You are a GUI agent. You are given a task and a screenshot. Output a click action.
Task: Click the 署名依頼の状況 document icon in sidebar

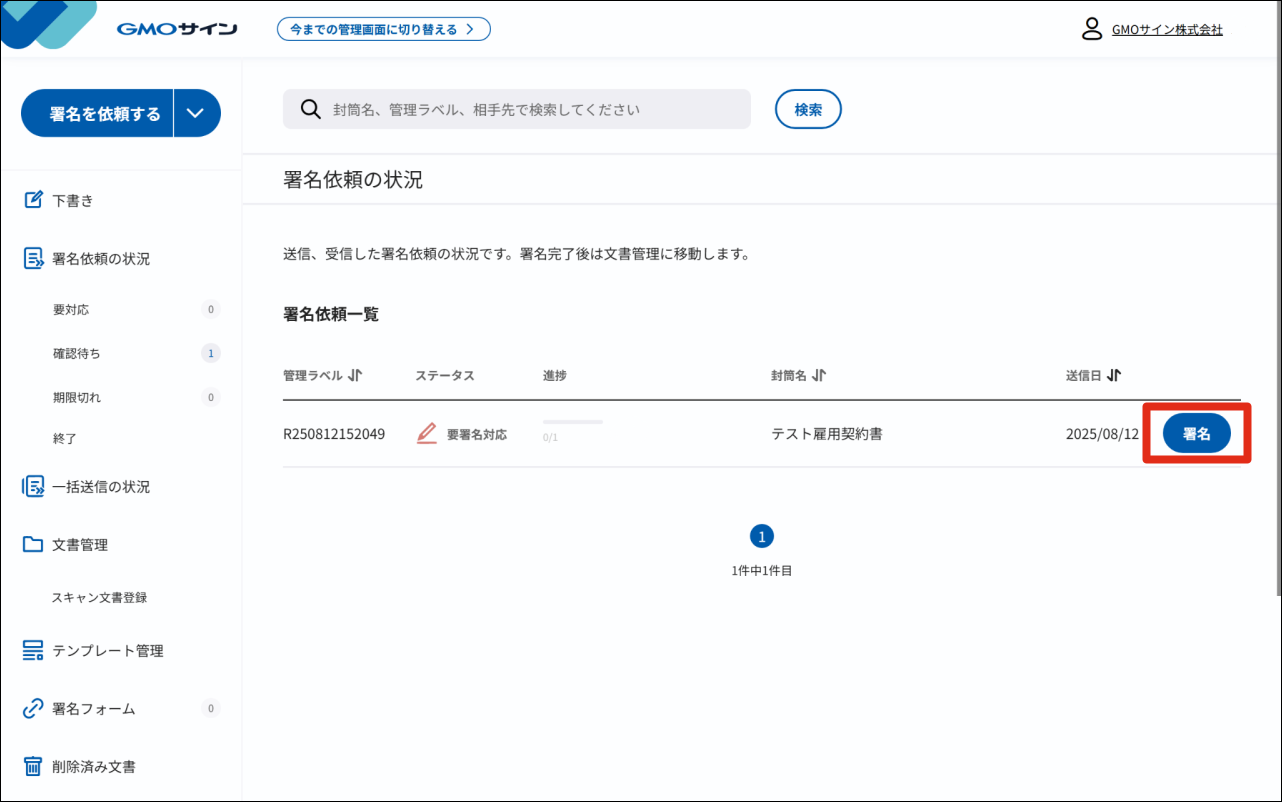(x=33, y=259)
